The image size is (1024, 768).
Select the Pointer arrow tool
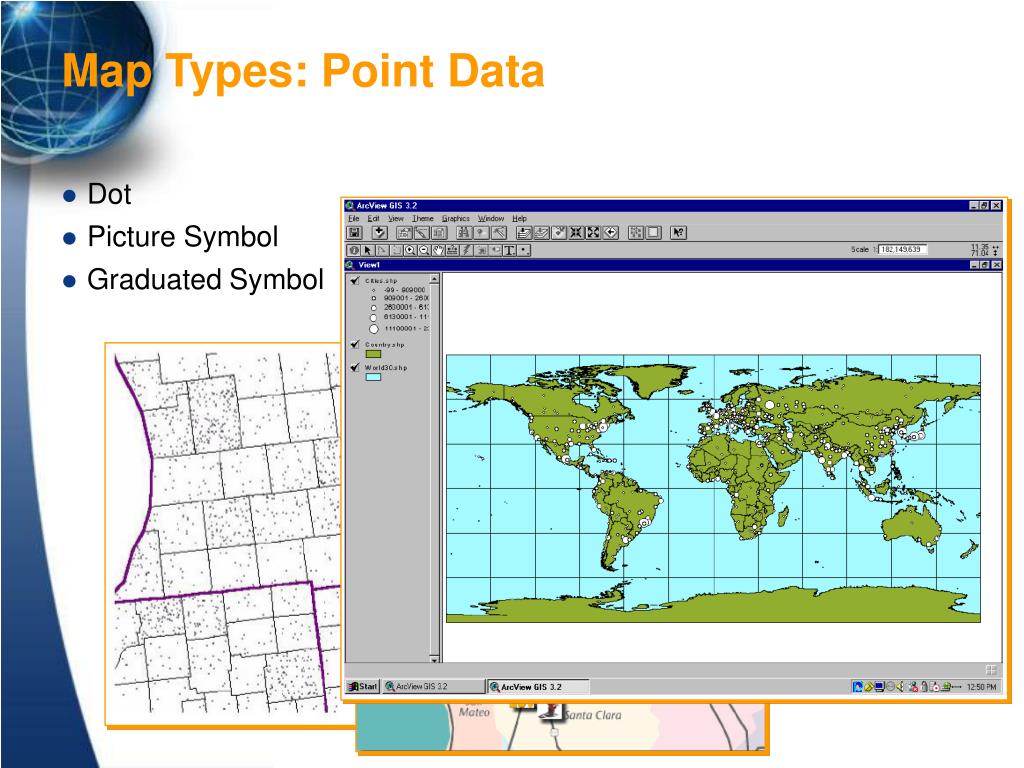tap(368, 250)
